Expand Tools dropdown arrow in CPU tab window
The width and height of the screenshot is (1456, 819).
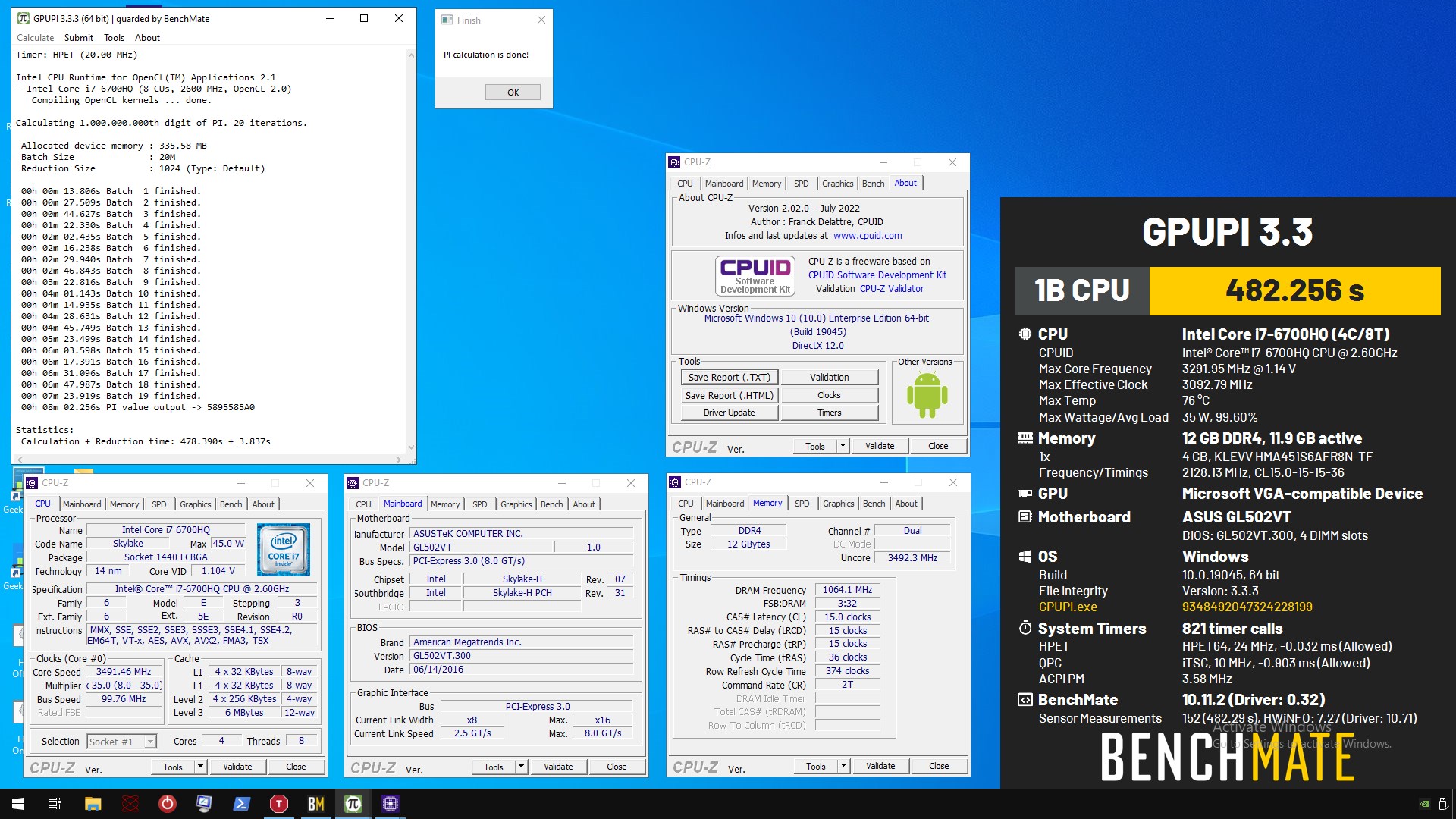pyautogui.click(x=200, y=767)
